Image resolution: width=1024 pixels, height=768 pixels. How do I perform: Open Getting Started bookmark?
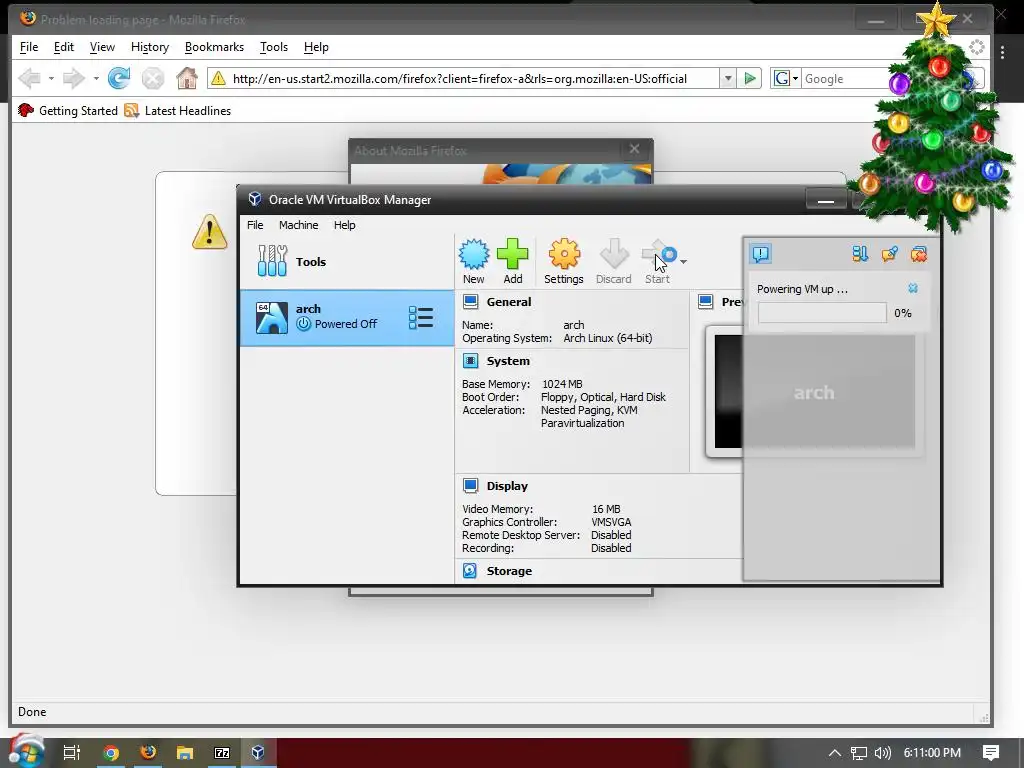point(68,110)
